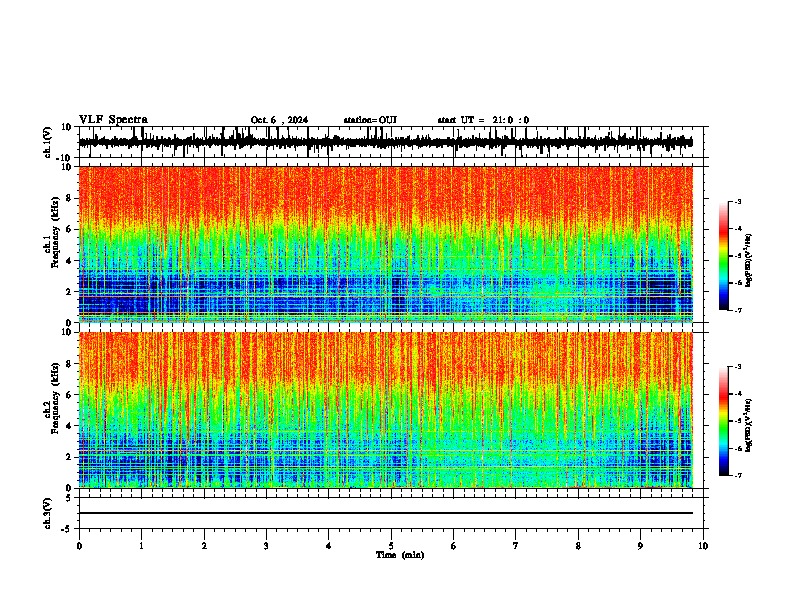Click tick label "9" on the Time axis

[x=640, y=546]
